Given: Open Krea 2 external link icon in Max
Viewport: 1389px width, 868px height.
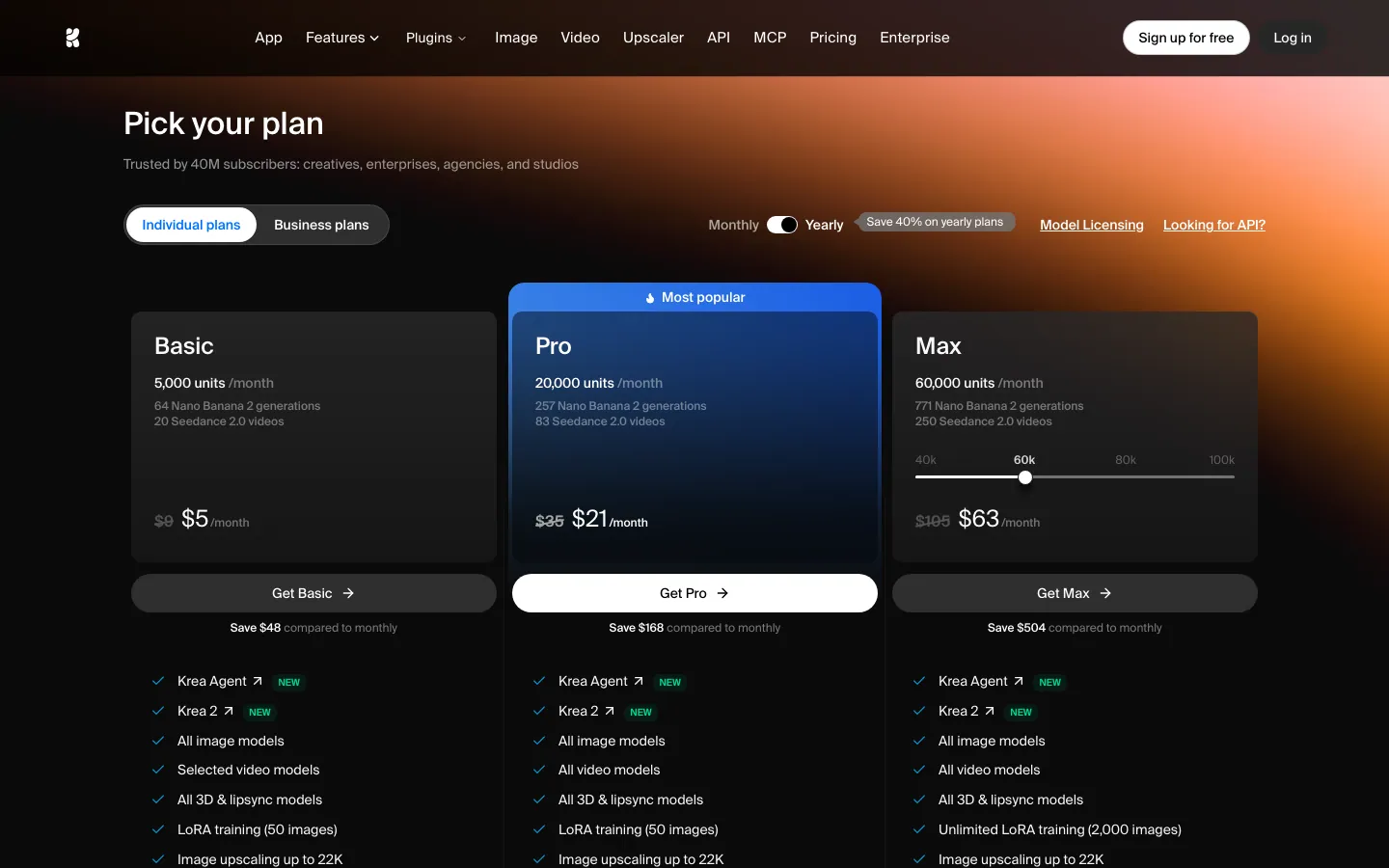Looking at the screenshot, I should coord(990,711).
